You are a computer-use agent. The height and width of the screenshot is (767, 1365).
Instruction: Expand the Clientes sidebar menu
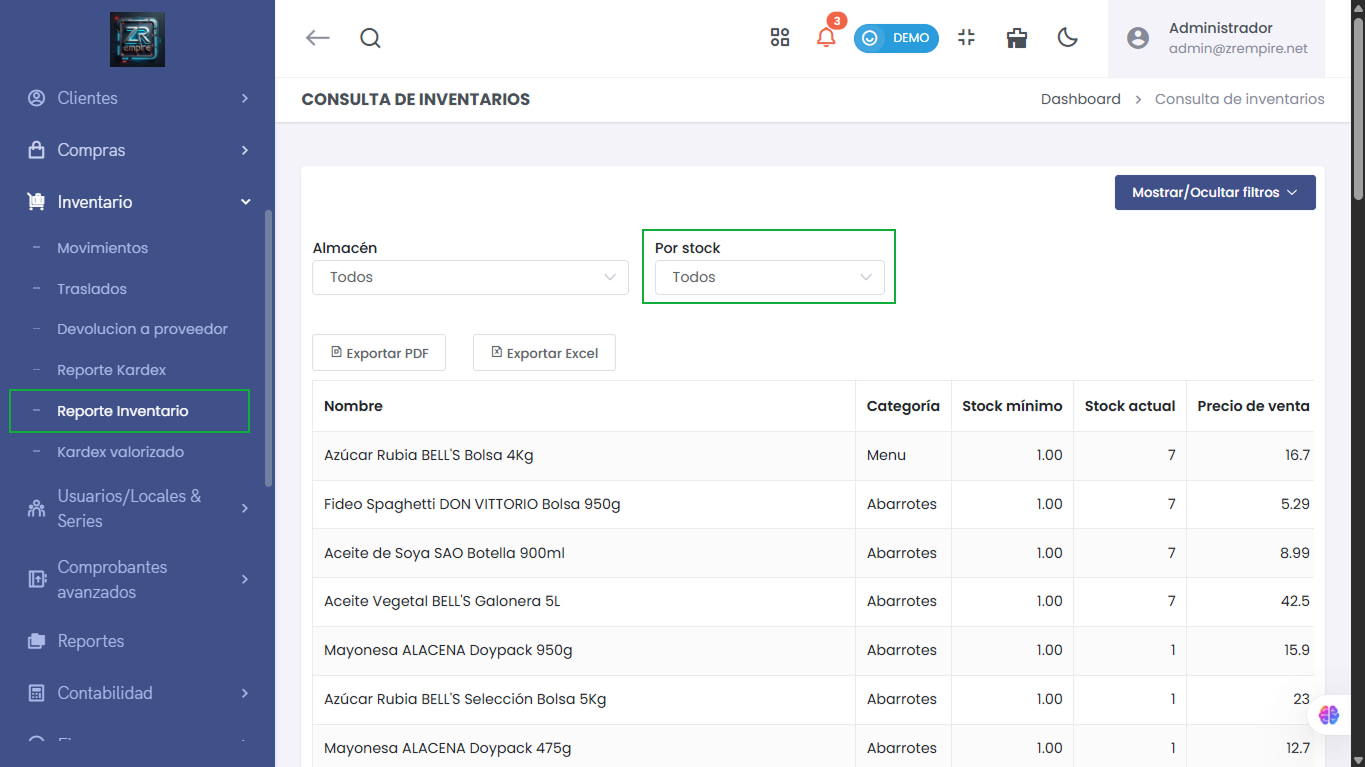(x=138, y=98)
